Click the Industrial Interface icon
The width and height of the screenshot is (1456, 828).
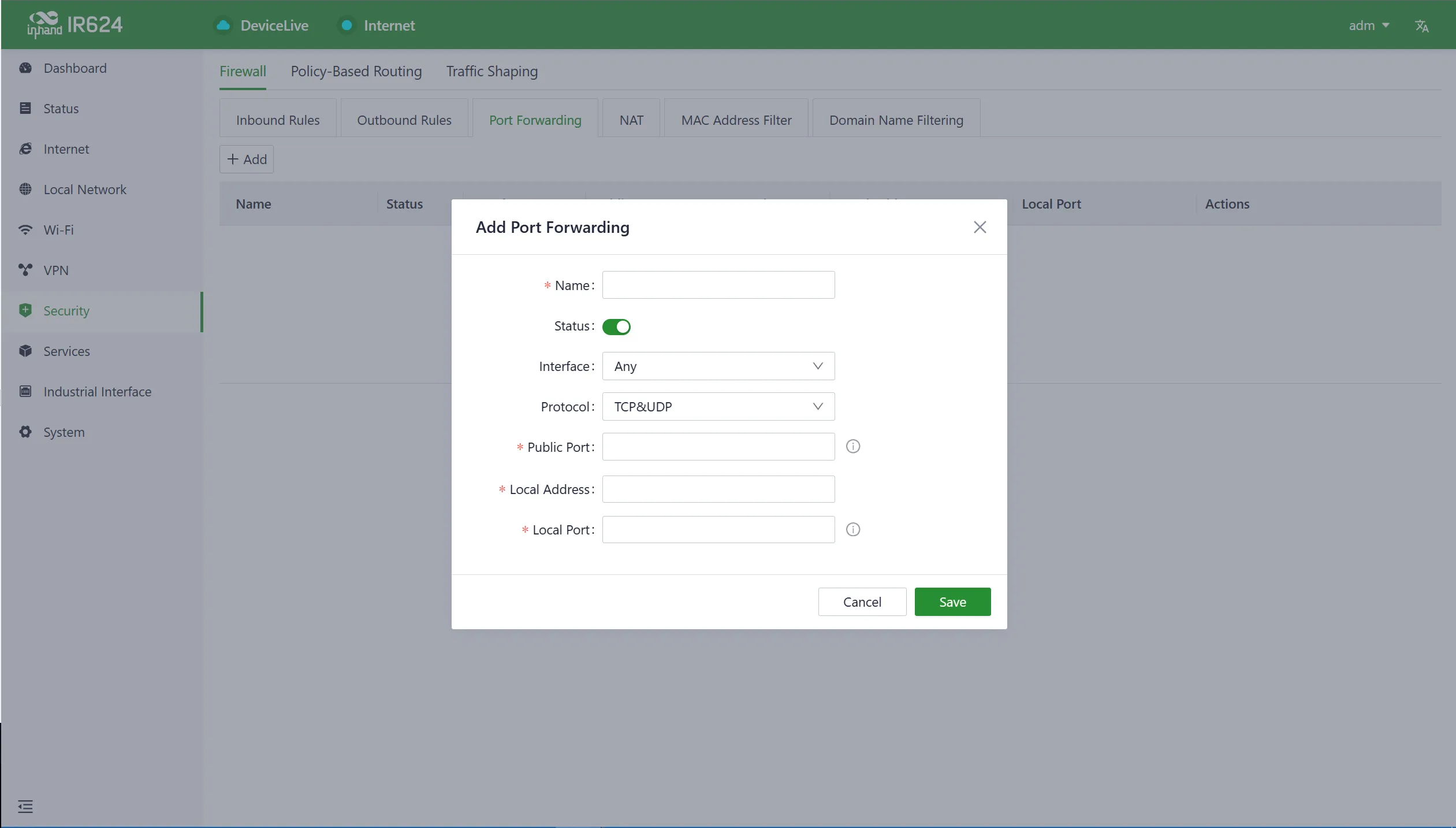(25, 392)
